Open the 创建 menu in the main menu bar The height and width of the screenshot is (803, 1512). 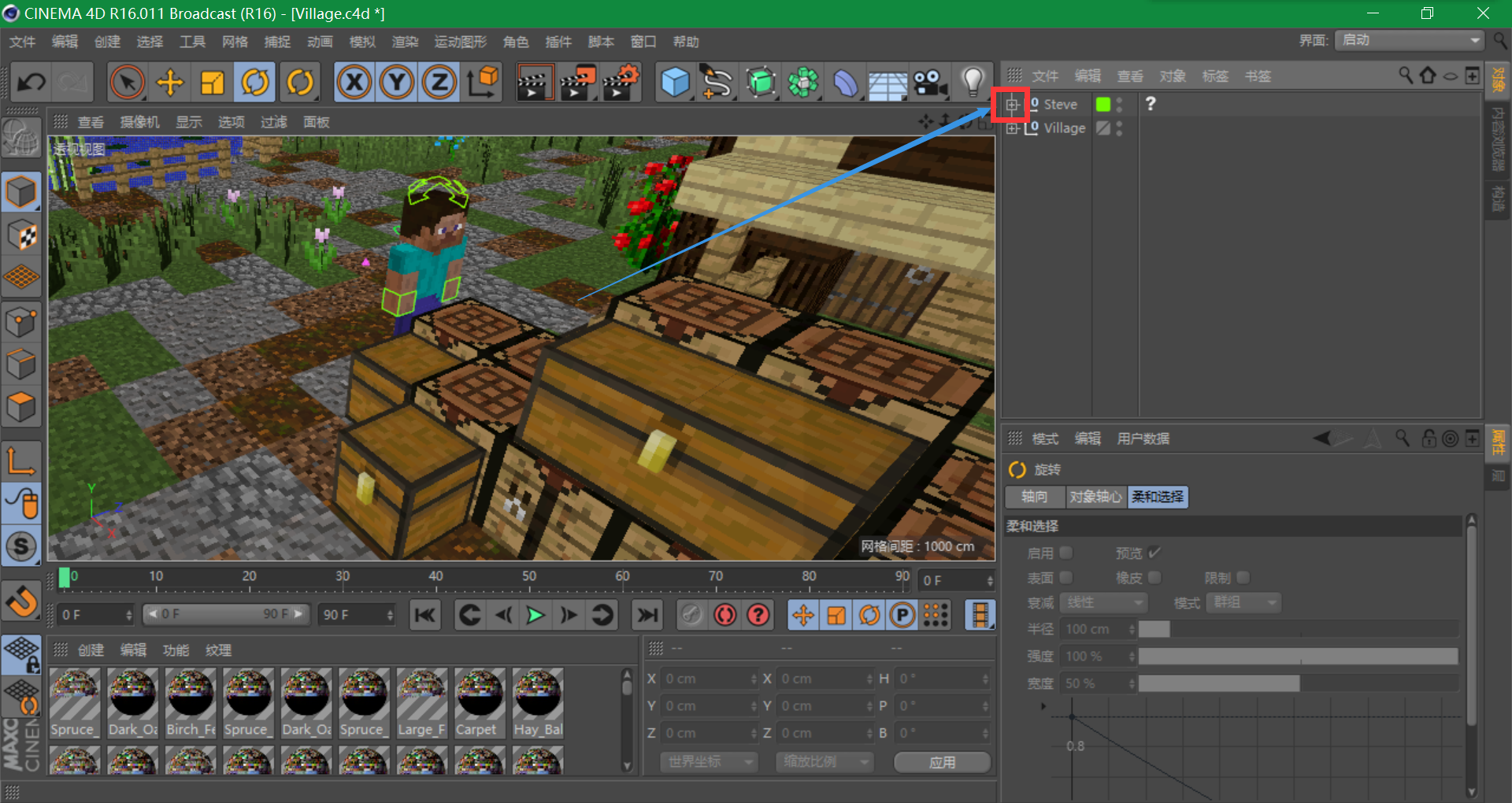(x=107, y=42)
